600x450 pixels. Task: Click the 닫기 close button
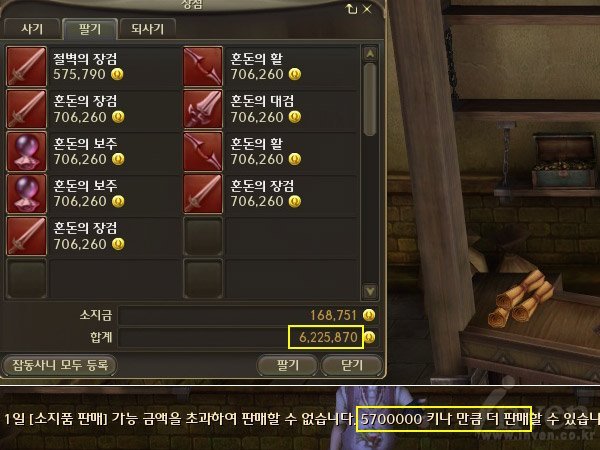[x=352, y=365]
